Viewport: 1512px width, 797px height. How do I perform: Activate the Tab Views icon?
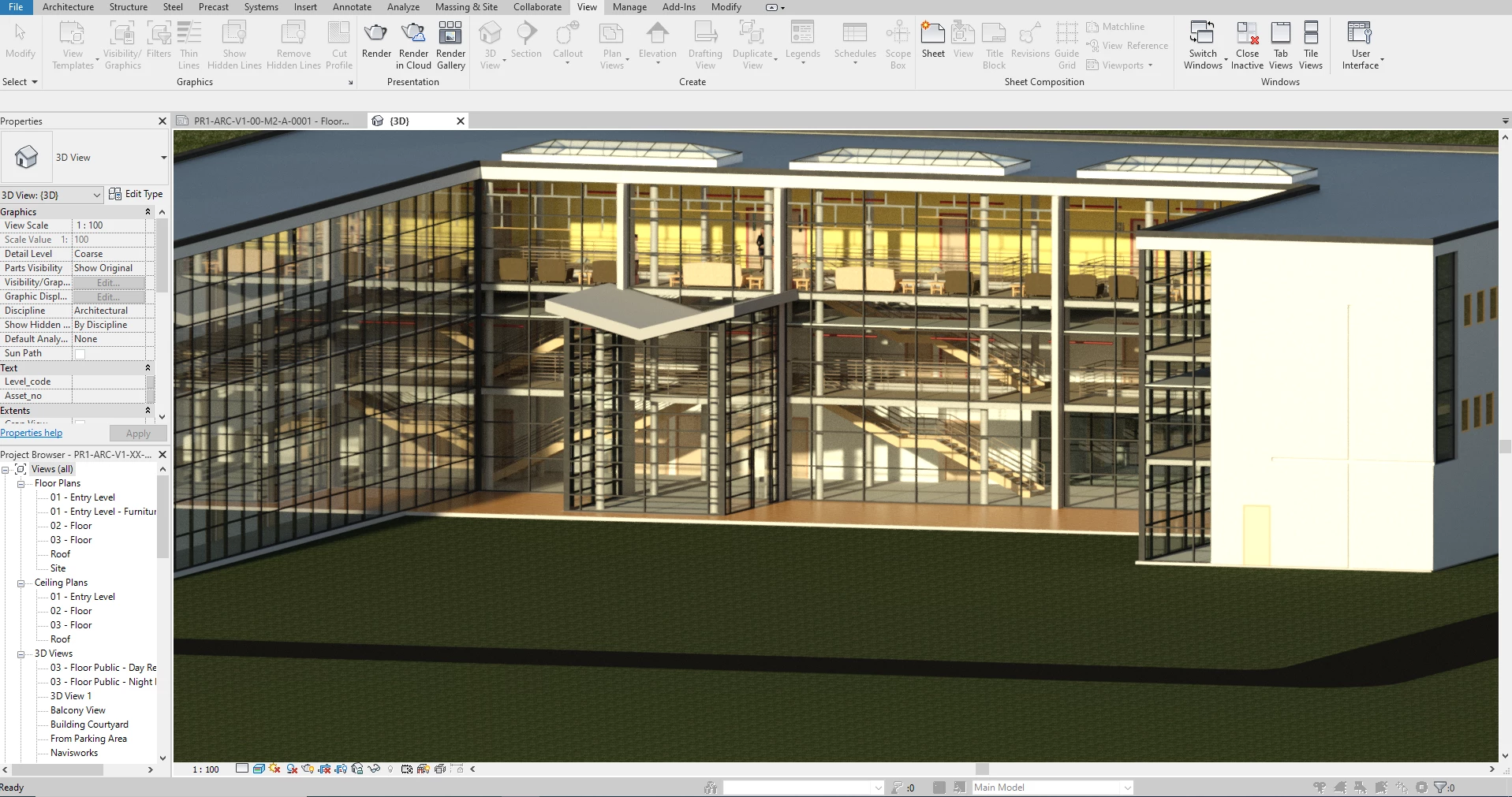tap(1281, 34)
